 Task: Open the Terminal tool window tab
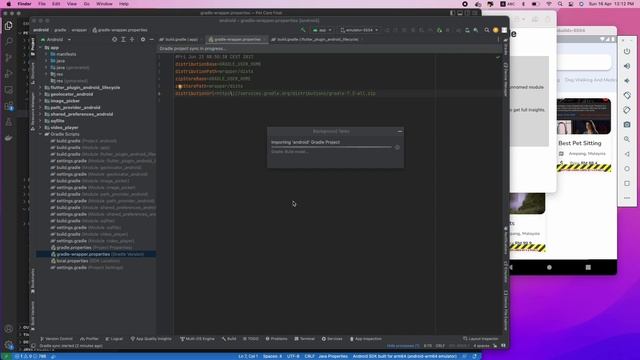[304, 339]
